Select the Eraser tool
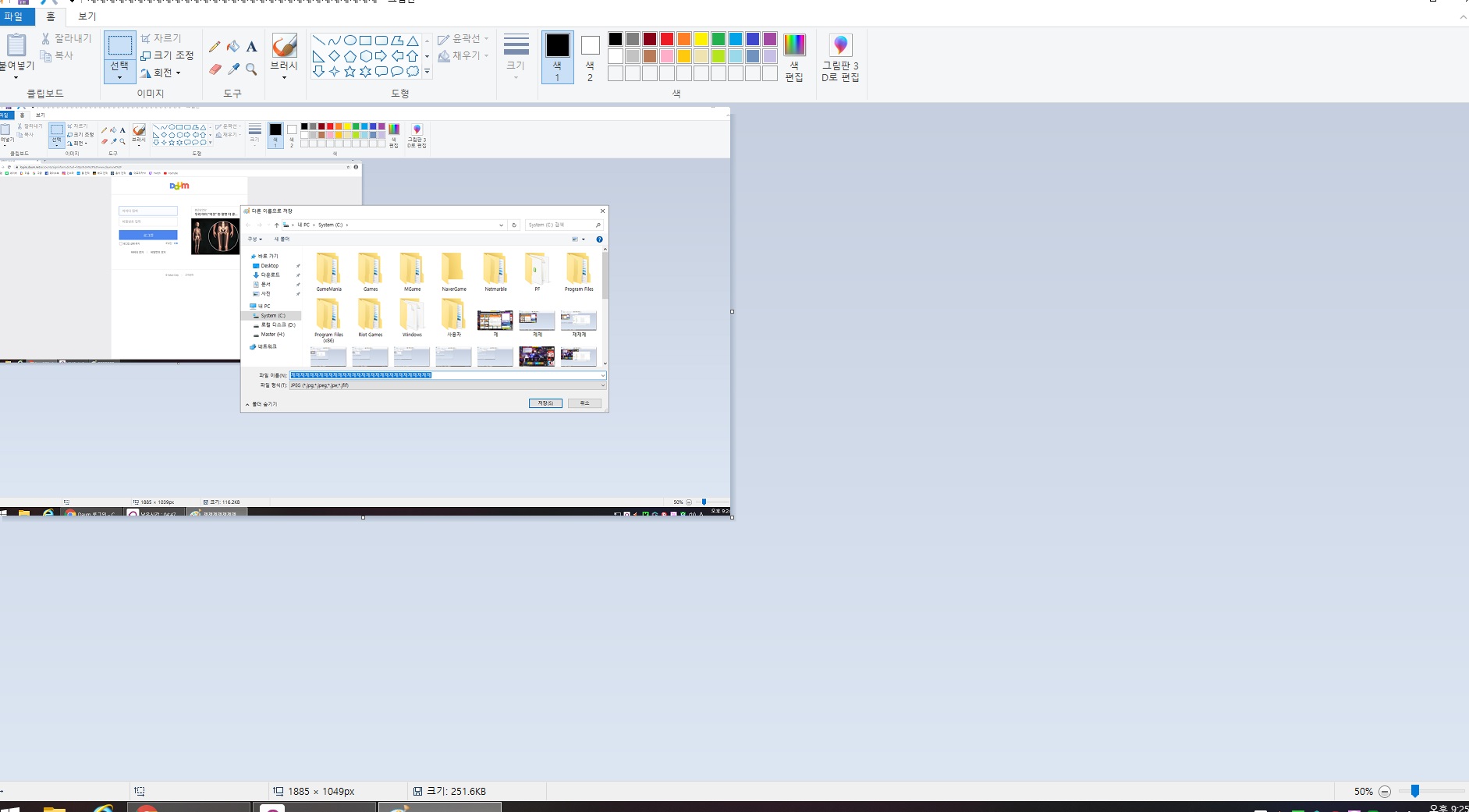The height and width of the screenshot is (812, 1469). (x=215, y=69)
